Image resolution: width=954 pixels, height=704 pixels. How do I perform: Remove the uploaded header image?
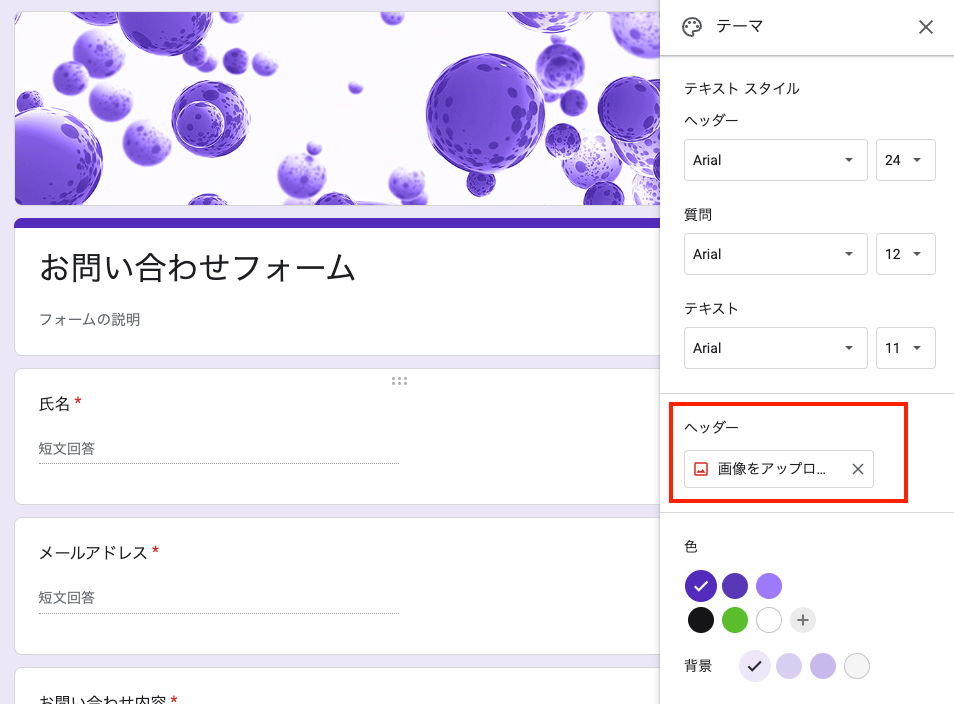pyautogui.click(x=857, y=469)
